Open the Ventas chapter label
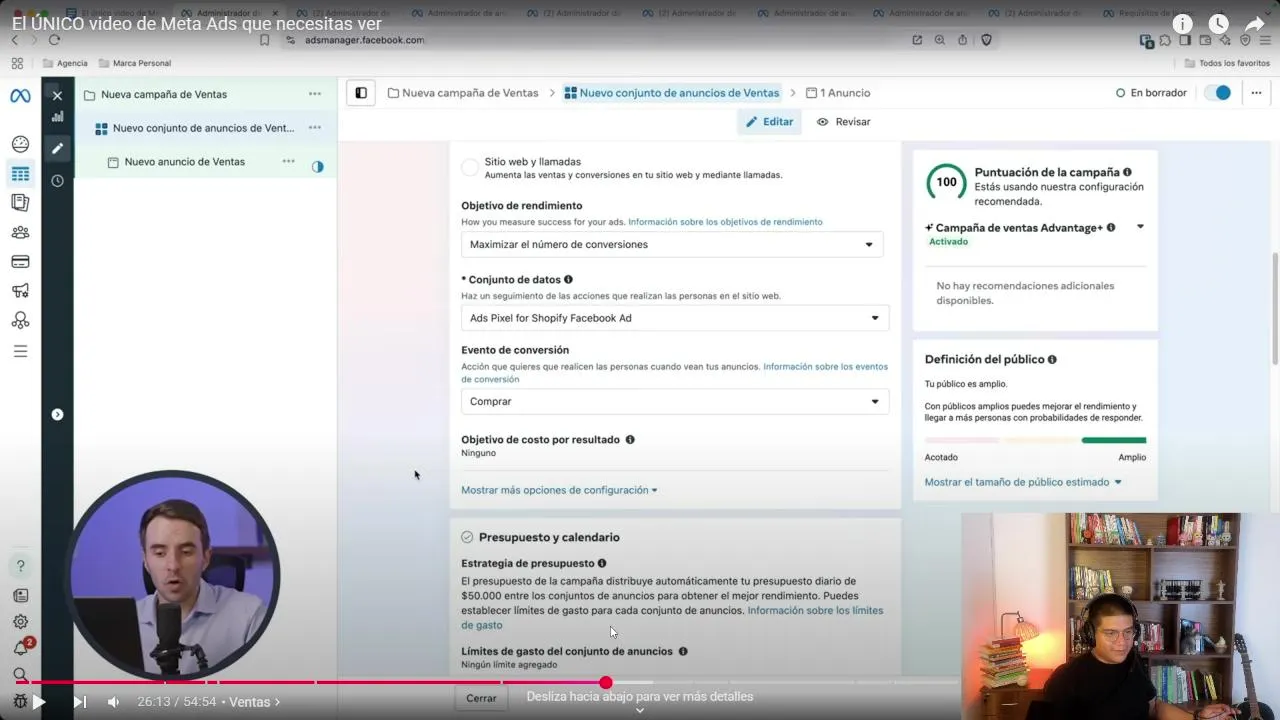 (x=254, y=702)
